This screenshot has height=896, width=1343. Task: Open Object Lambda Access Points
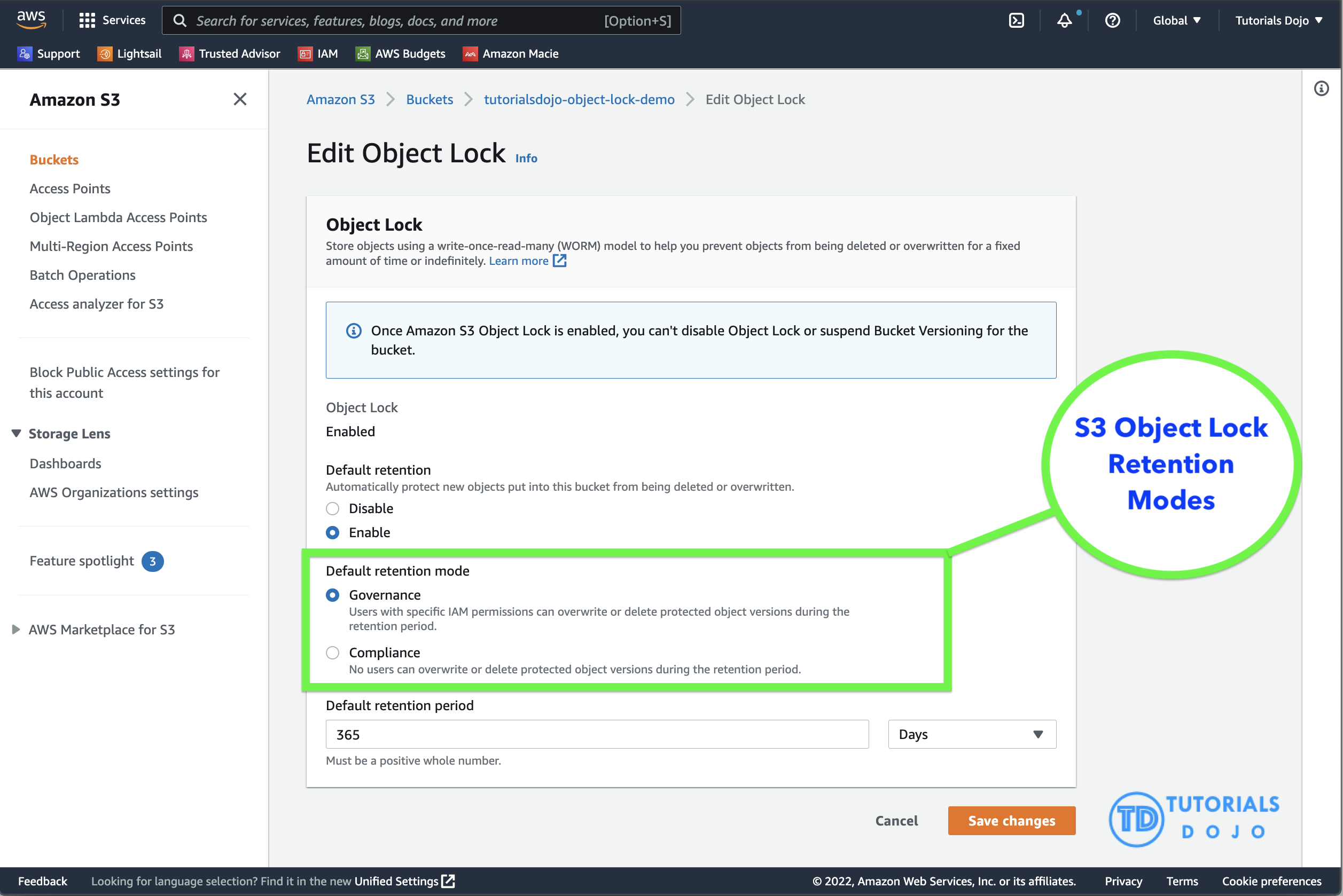tap(119, 217)
